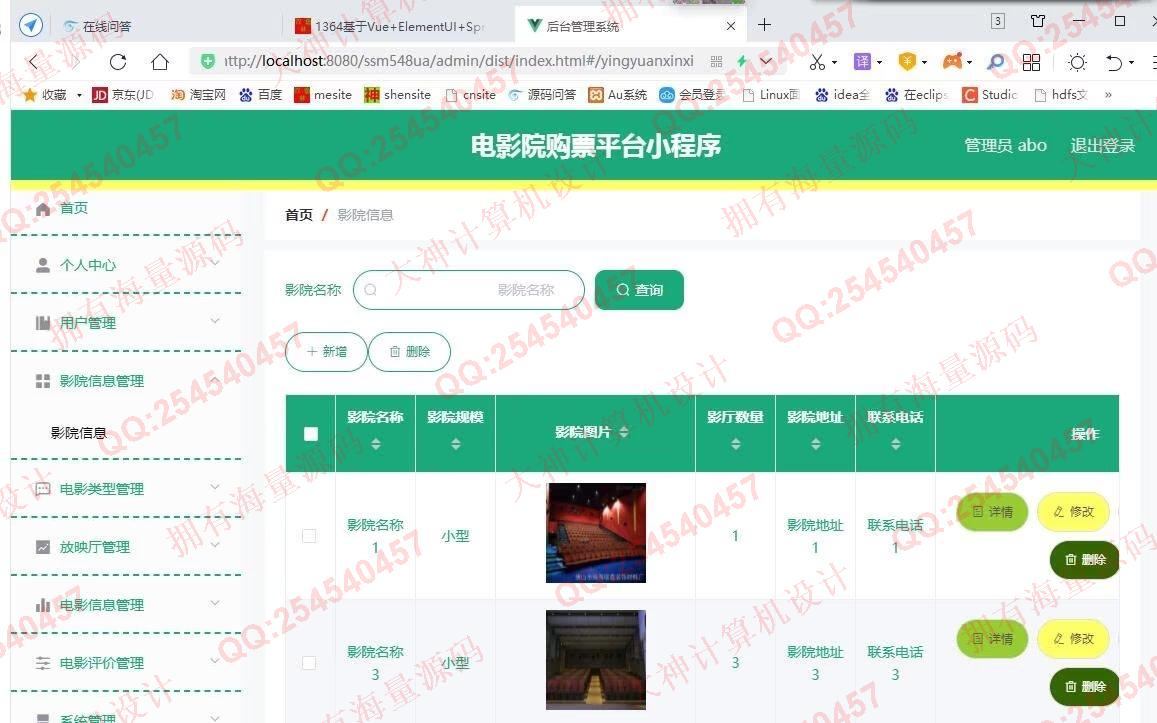The width and height of the screenshot is (1157, 723).
Task: Click the 用户管理 sidebar icon
Action: coord(43,322)
